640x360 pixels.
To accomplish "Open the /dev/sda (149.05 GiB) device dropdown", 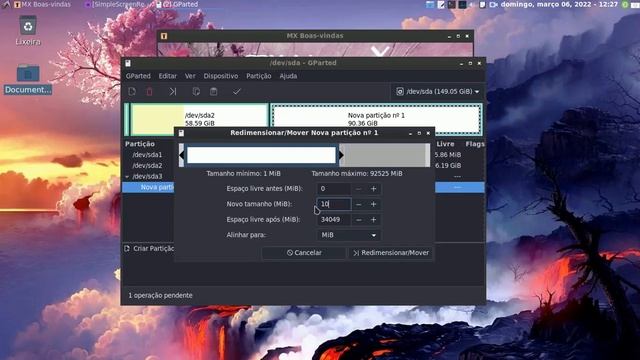I will click(x=437, y=91).
